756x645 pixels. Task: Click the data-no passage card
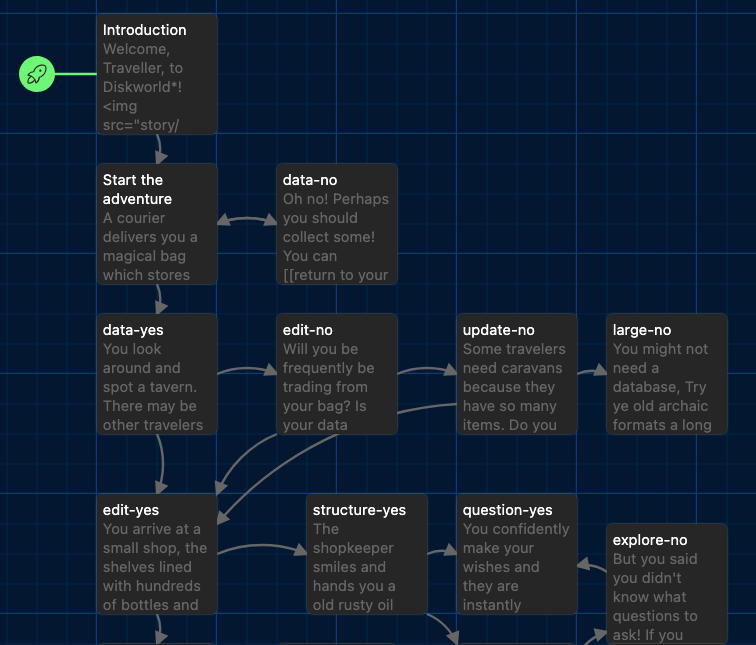click(x=337, y=224)
